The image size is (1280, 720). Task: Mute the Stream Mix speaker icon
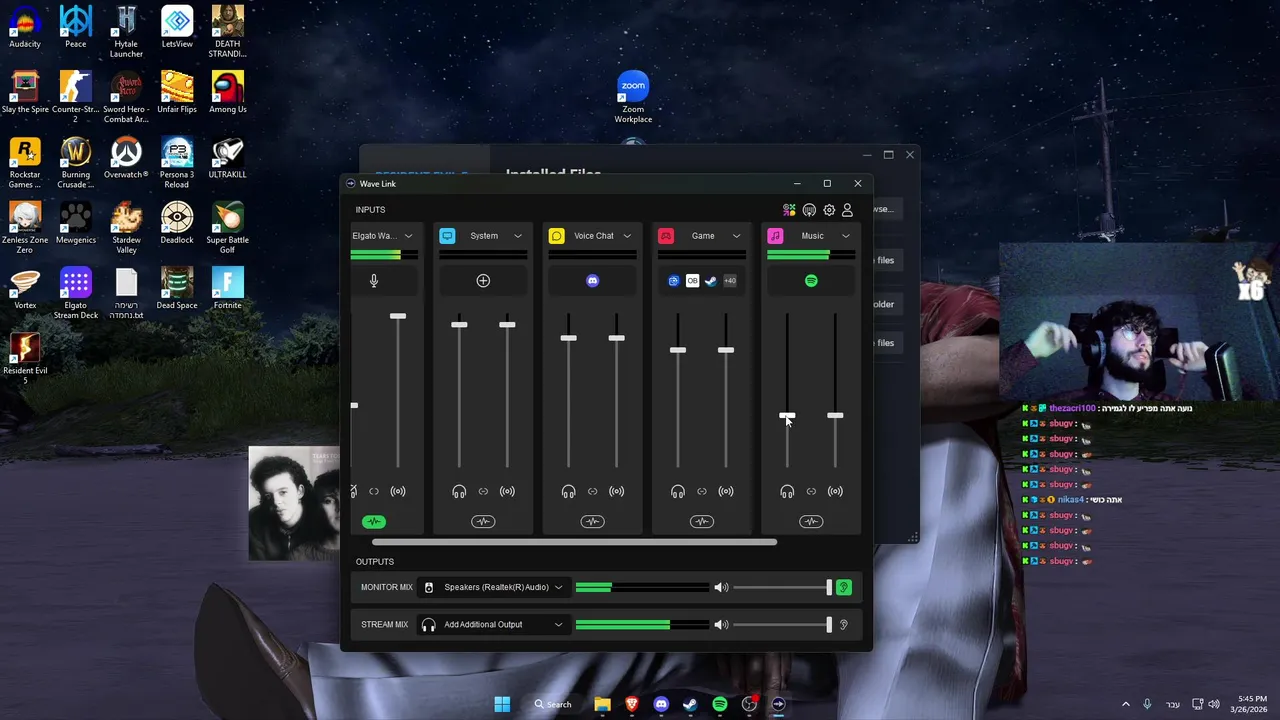pyautogui.click(x=721, y=625)
